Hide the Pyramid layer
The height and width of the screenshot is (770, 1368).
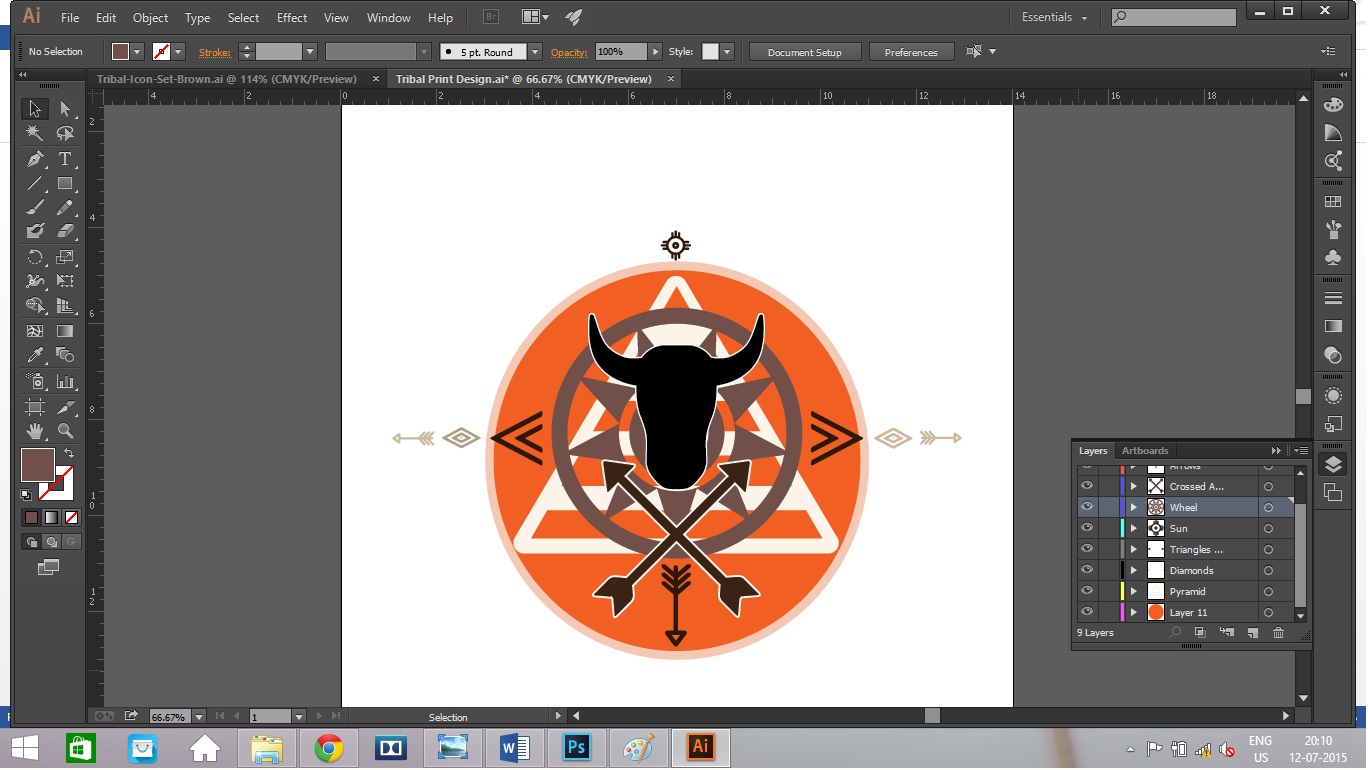click(1086, 591)
